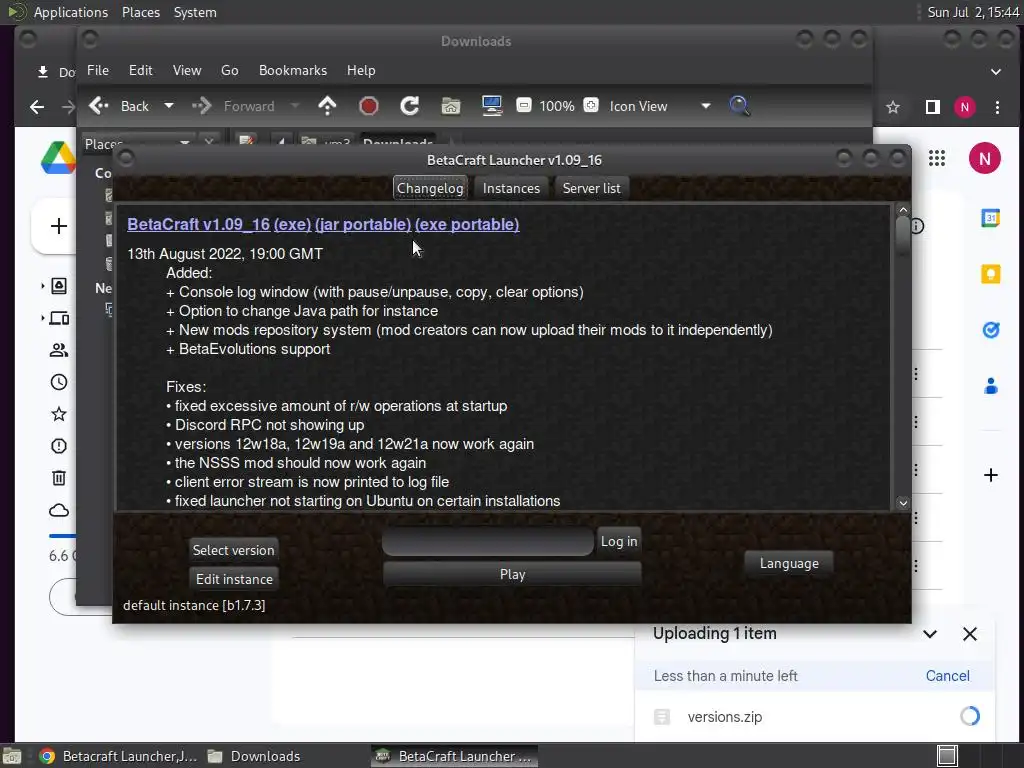This screenshot has height=768, width=1024.
Task: Focus the username input field
Action: coord(488,541)
